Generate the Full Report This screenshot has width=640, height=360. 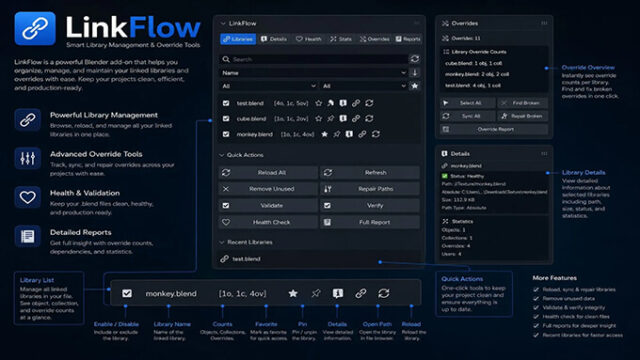[370, 222]
